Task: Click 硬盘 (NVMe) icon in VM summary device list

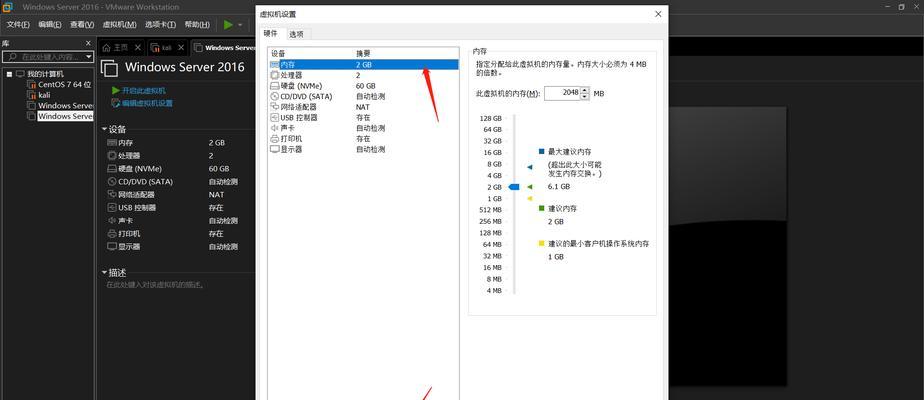Action: point(112,168)
